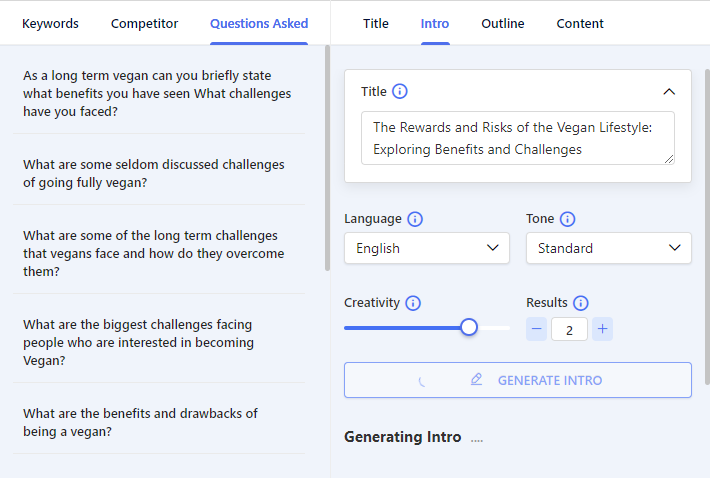Image resolution: width=710 pixels, height=478 pixels.
Task: Increase results count with plus button
Action: [x=602, y=328]
